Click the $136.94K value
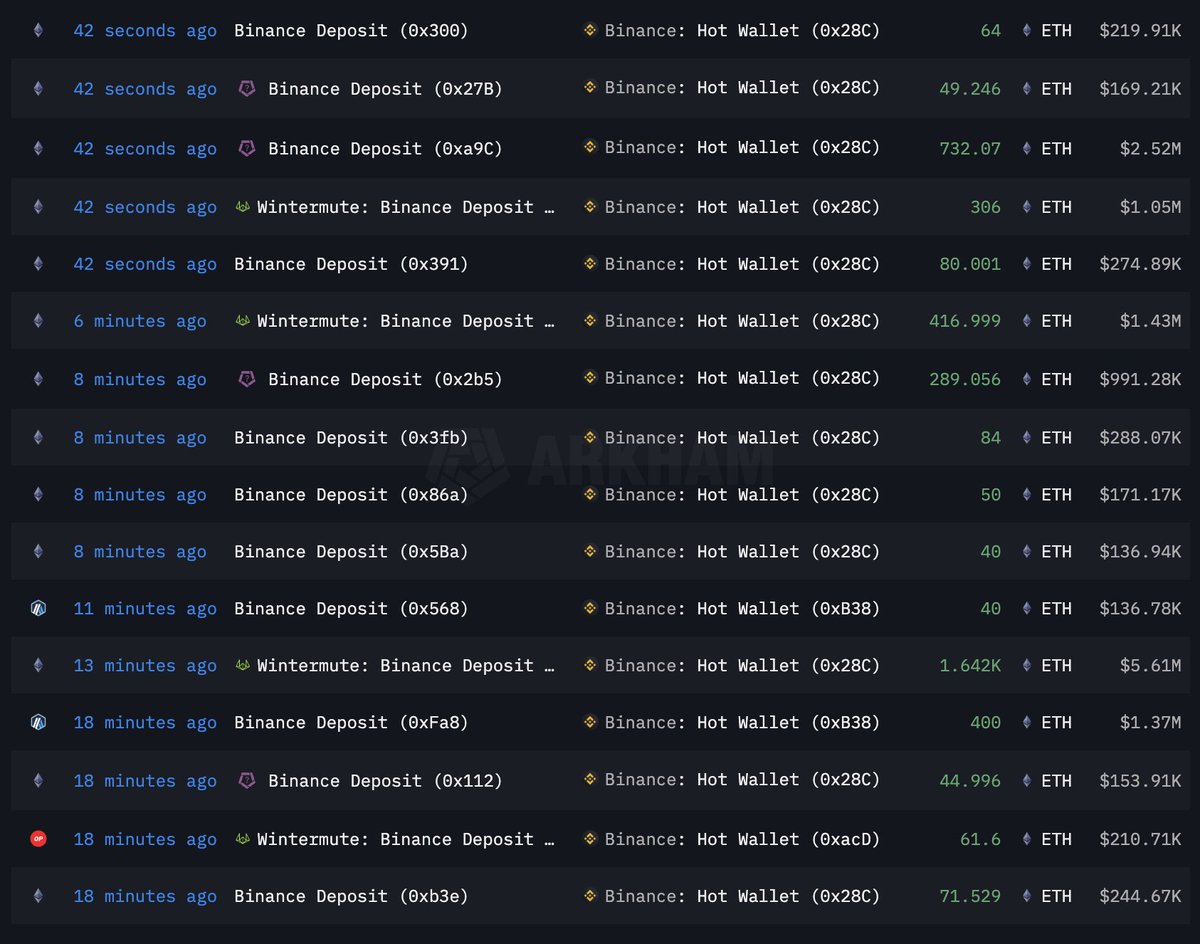Image resolution: width=1200 pixels, height=944 pixels. 1140,552
